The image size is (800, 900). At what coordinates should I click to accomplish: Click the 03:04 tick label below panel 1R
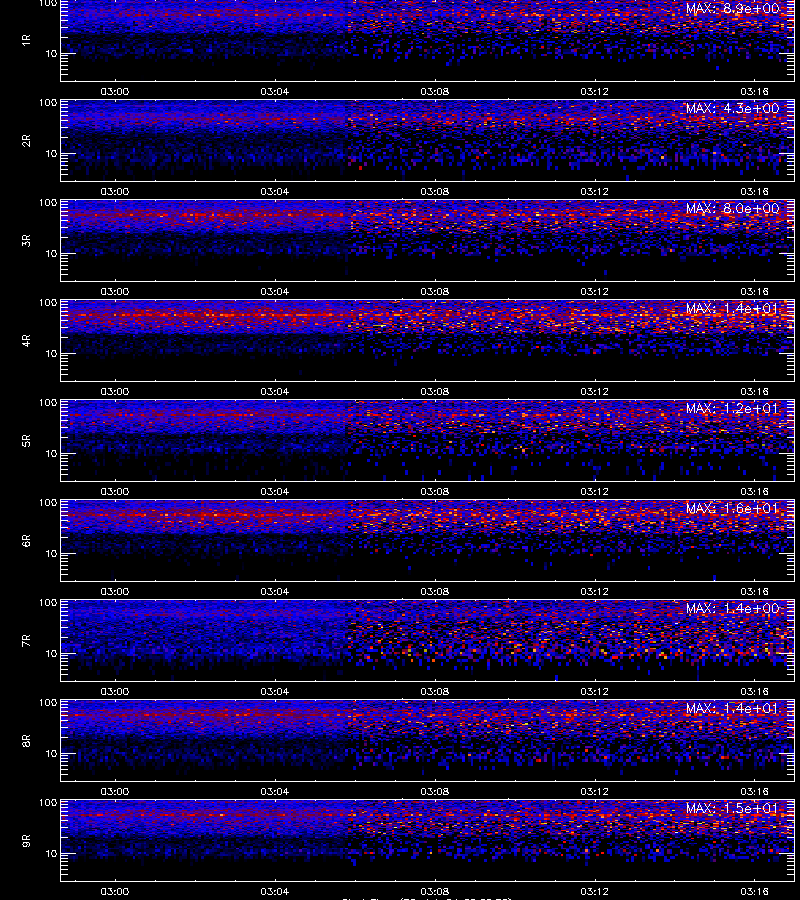pyautogui.click(x=275, y=91)
